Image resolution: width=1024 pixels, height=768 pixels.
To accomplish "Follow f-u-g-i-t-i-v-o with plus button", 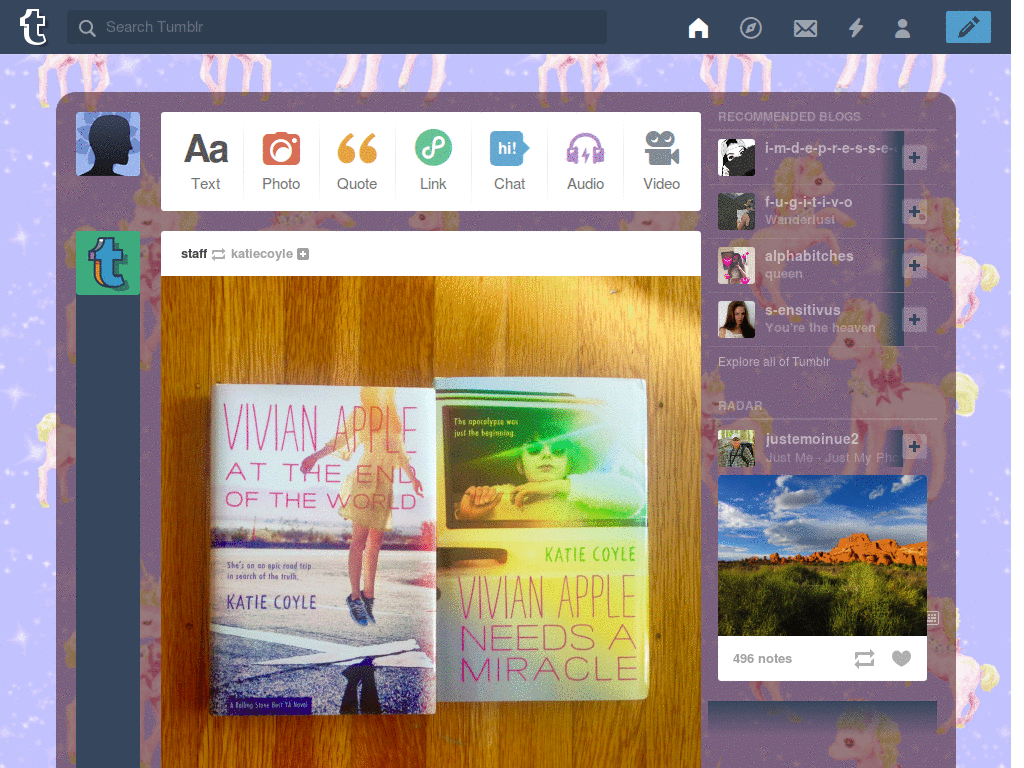I will click(914, 212).
